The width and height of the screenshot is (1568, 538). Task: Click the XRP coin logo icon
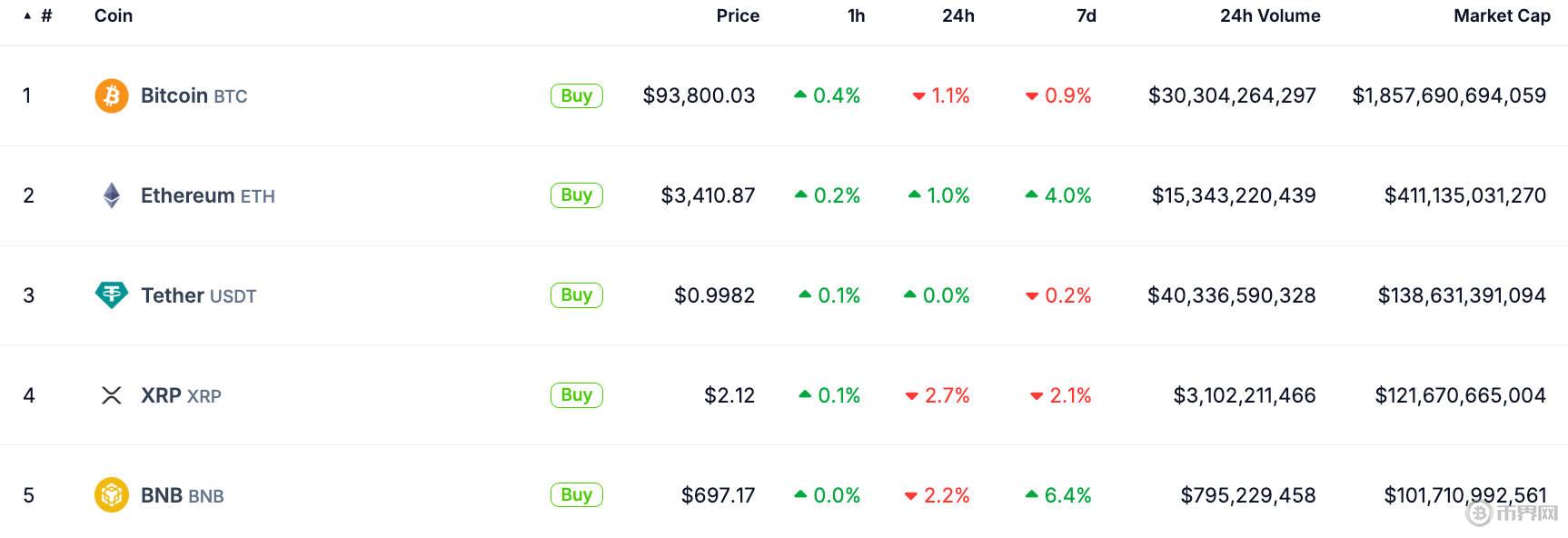(112, 395)
